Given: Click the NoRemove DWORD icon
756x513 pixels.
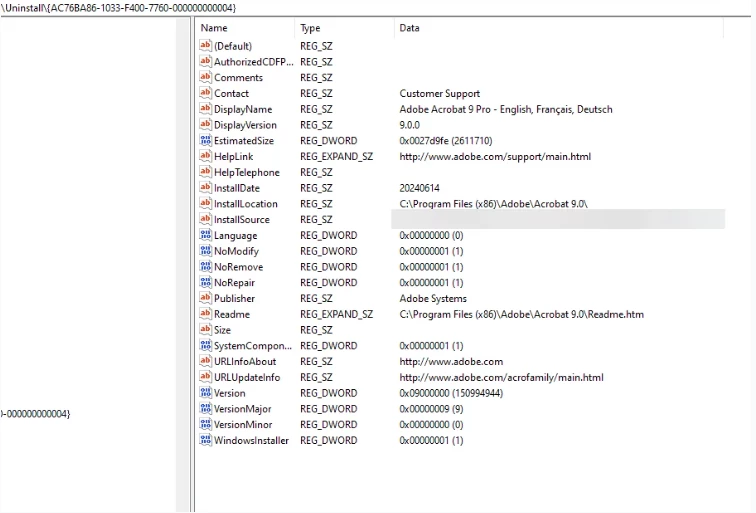Looking at the screenshot, I should point(205,267).
